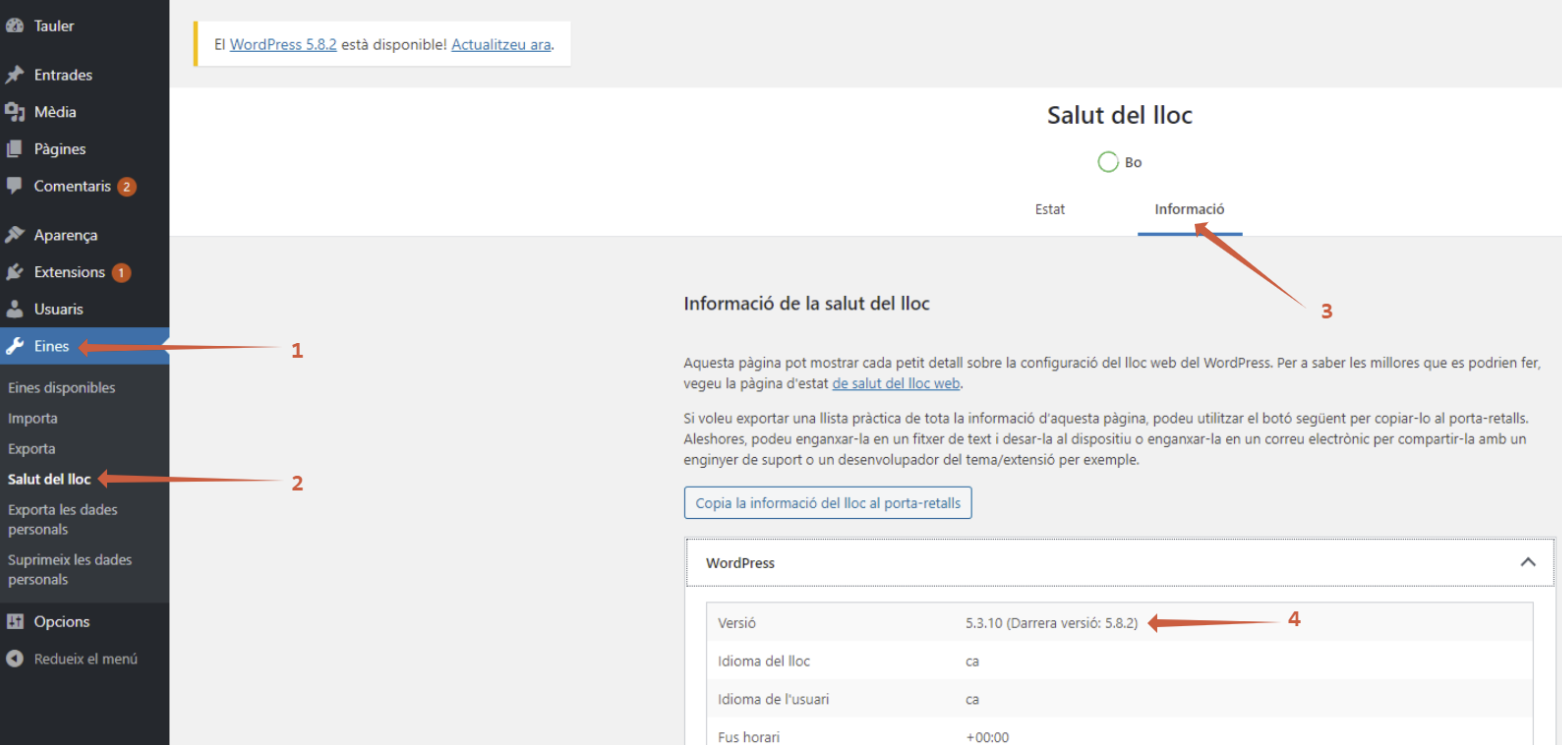The height and width of the screenshot is (745, 1562).
Task: Open Suprimeix les dades personals entry
Action: [70, 570]
